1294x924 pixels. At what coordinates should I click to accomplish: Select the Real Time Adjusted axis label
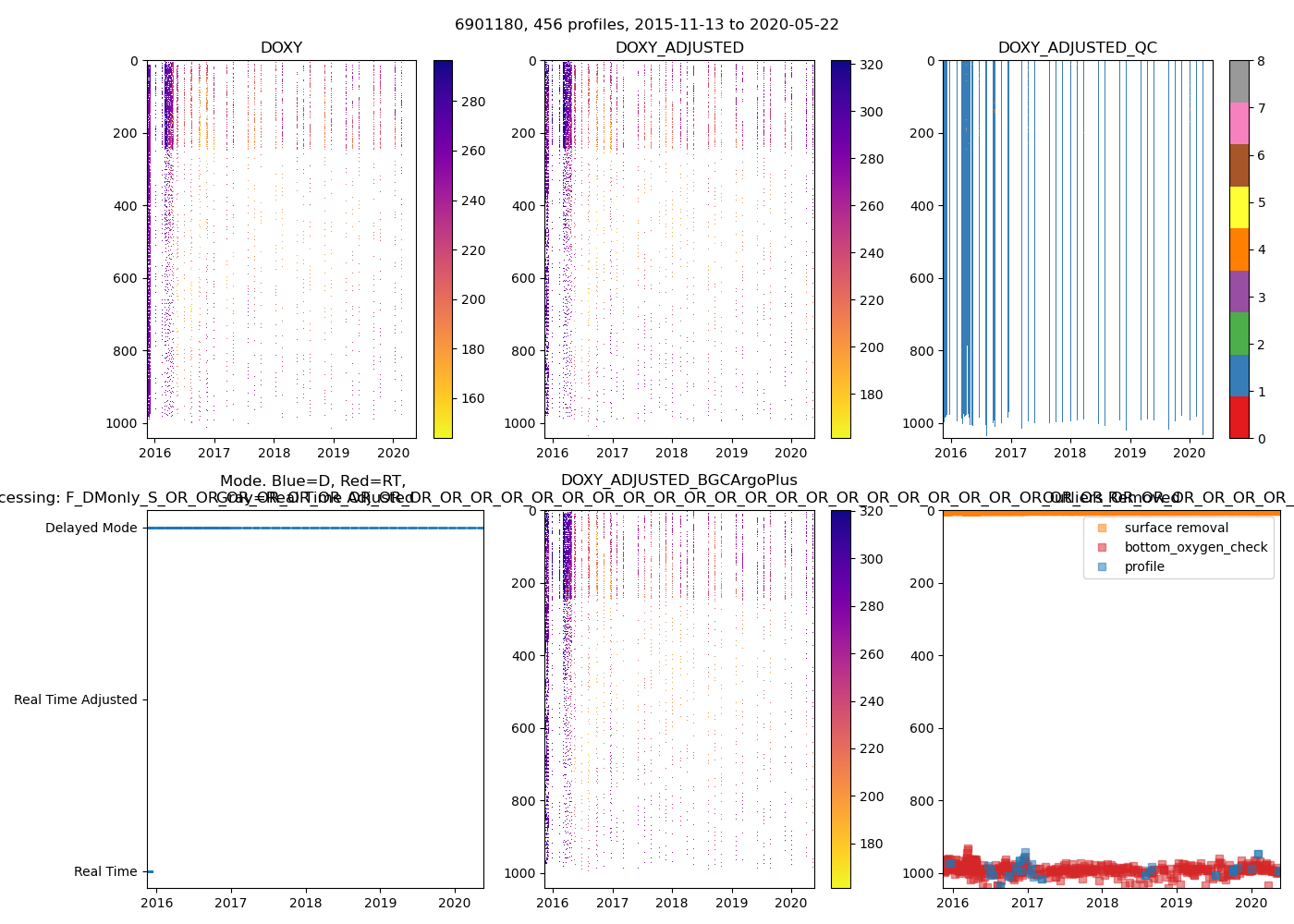coord(75,699)
